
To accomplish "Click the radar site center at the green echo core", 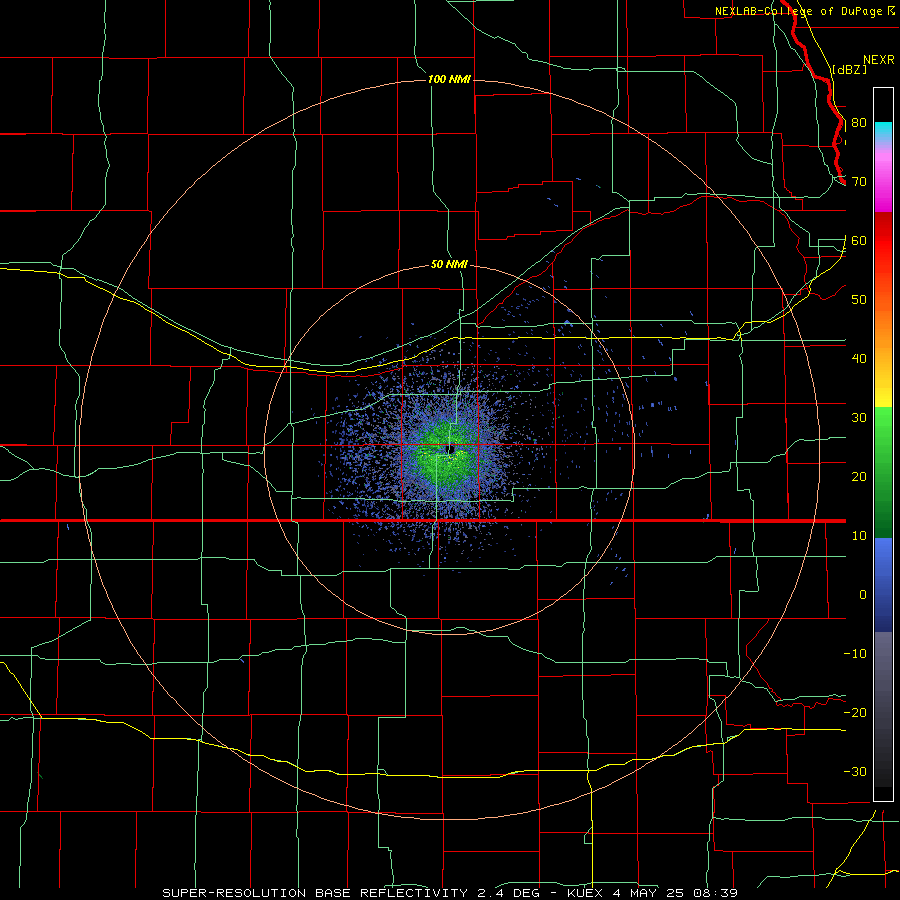I will pyautogui.click(x=451, y=449).
